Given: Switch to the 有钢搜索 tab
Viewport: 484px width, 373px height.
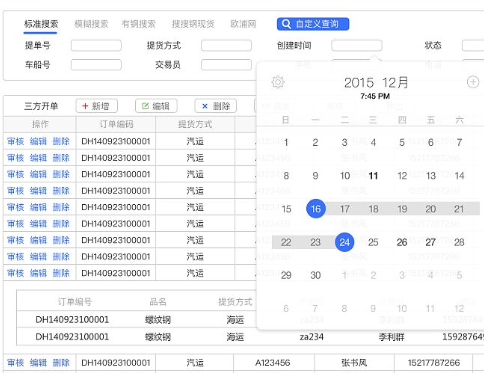Looking at the screenshot, I should [138, 24].
